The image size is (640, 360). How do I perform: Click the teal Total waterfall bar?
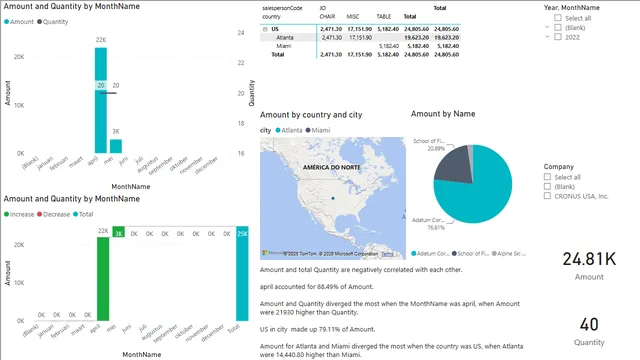click(x=242, y=273)
